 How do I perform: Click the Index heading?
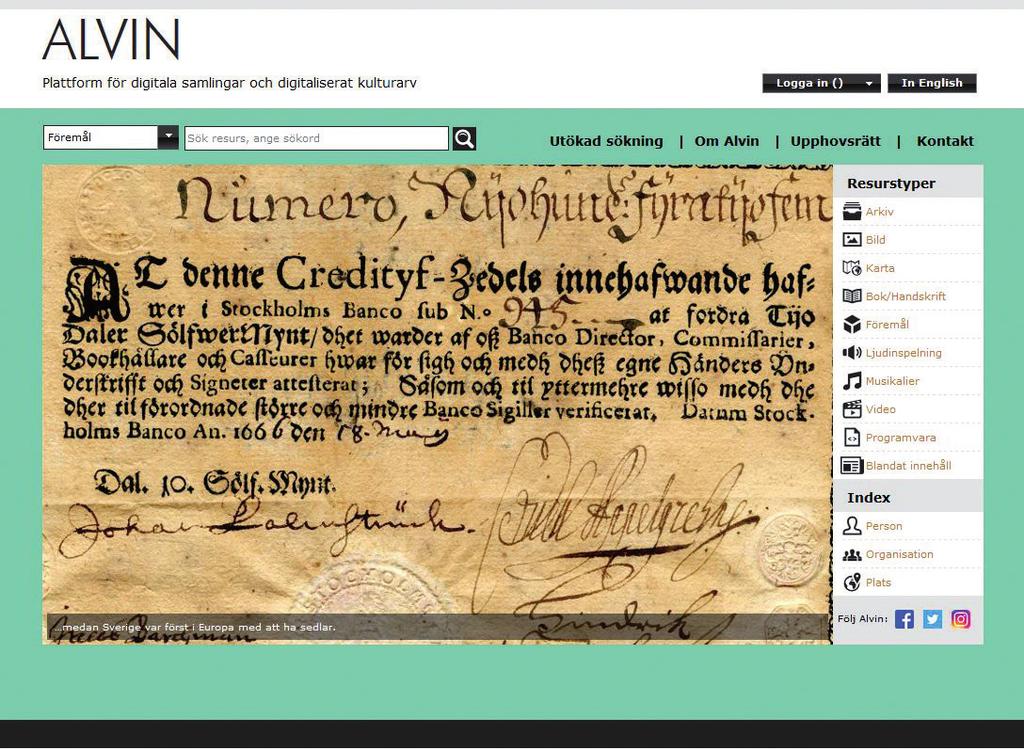pyautogui.click(x=869, y=498)
